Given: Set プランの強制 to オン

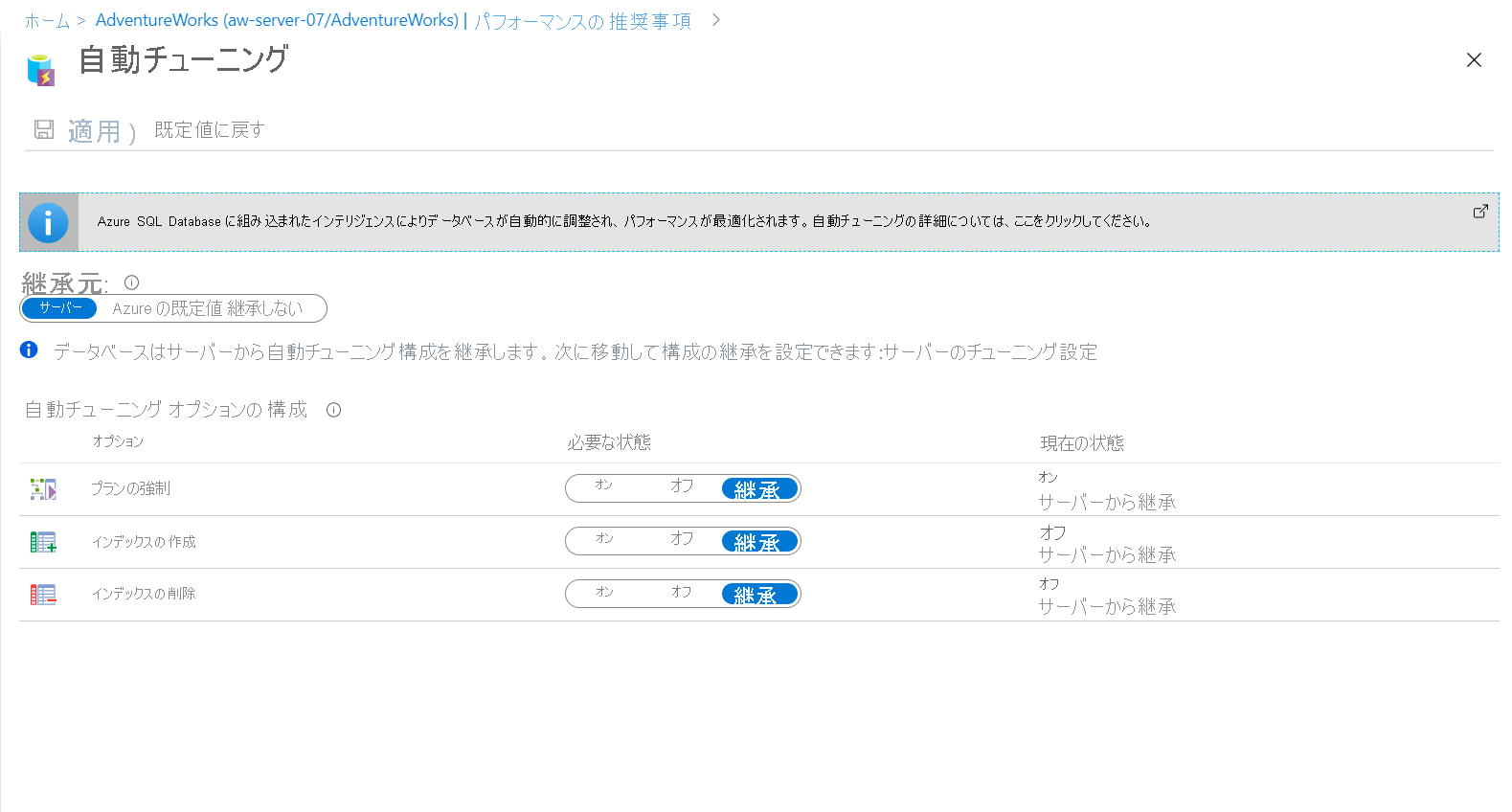Looking at the screenshot, I should pos(604,485).
